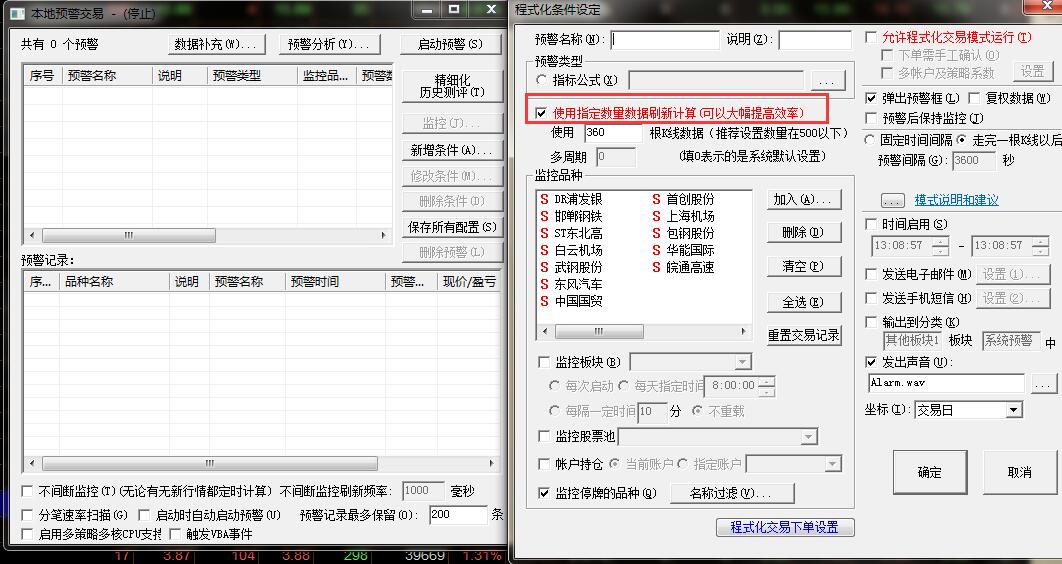Enable 复权数据 checkbox
This screenshot has width=1062, height=564.
click(974, 99)
